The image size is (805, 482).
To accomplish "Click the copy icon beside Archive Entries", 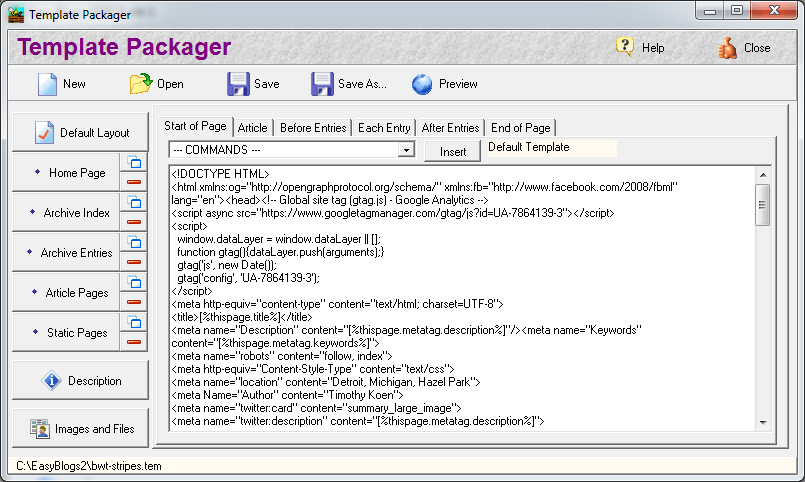I will coord(134,242).
